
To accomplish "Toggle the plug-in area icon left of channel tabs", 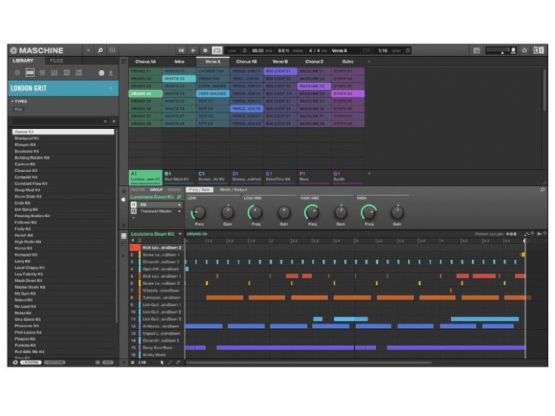I will pyautogui.click(x=124, y=200).
